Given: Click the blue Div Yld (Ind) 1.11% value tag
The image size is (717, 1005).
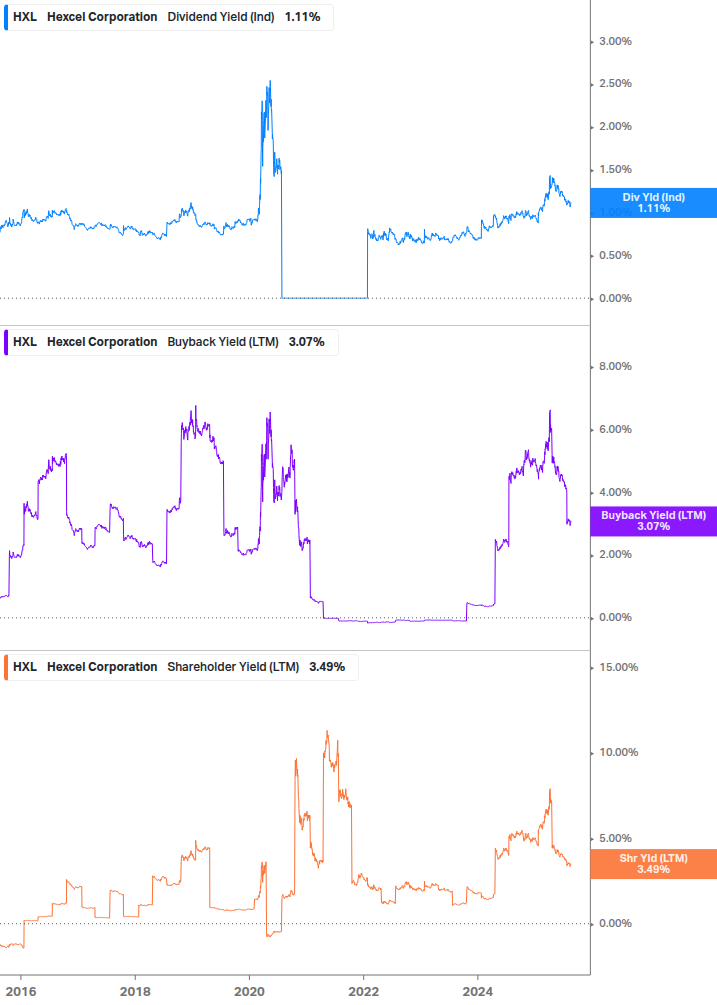Looking at the screenshot, I should (654, 203).
